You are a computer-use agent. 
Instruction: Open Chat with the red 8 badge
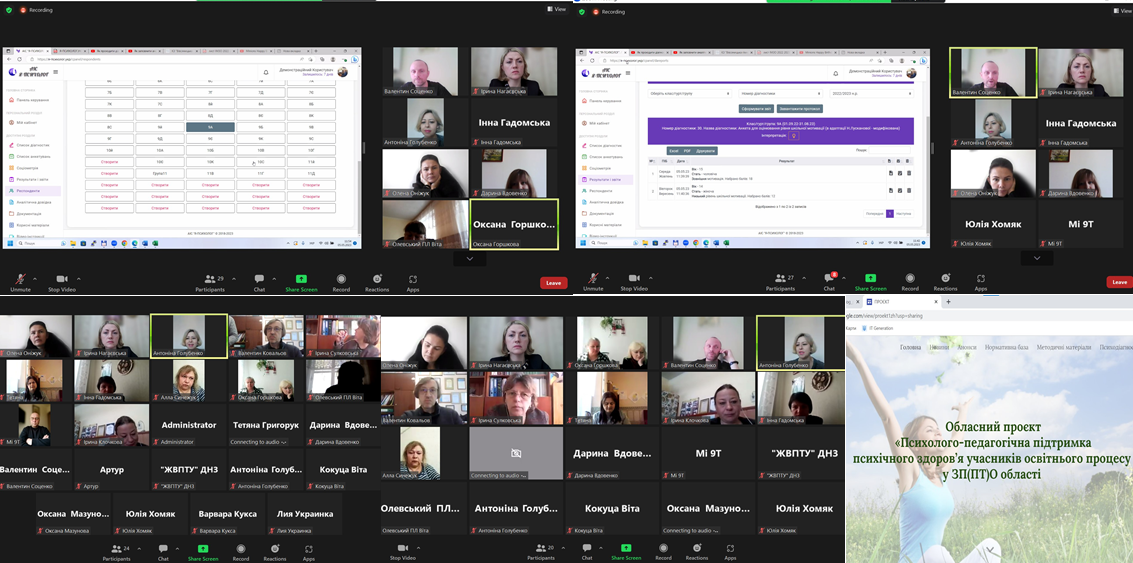click(x=829, y=279)
